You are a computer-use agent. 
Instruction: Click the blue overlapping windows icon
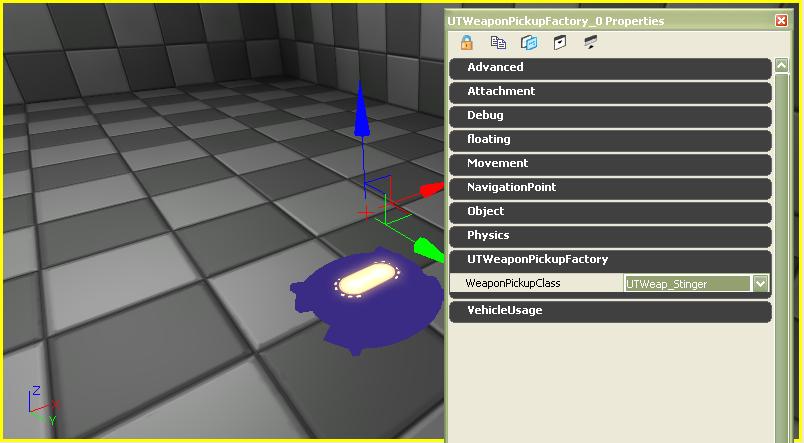pyautogui.click(x=529, y=43)
